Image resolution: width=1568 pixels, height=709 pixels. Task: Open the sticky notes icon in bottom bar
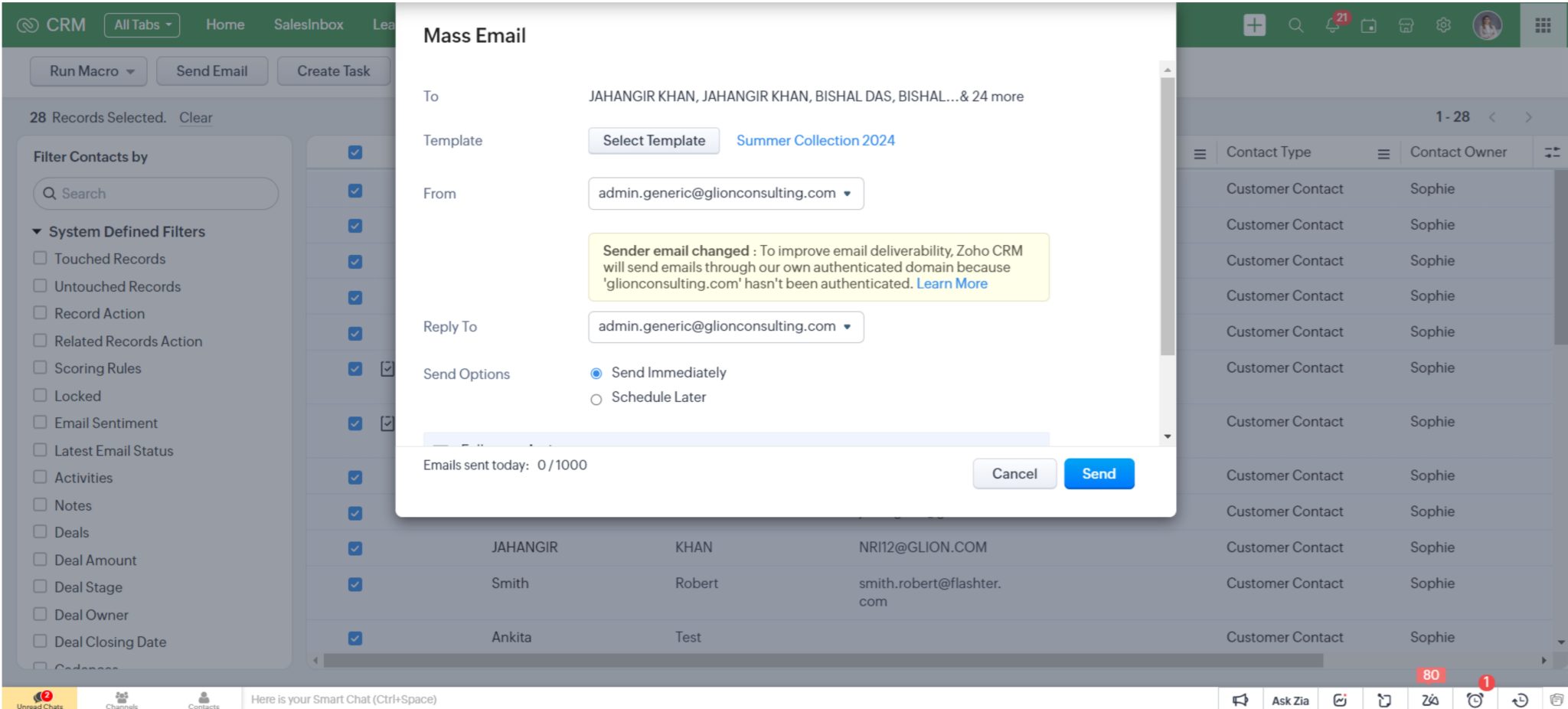(x=1384, y=700)
